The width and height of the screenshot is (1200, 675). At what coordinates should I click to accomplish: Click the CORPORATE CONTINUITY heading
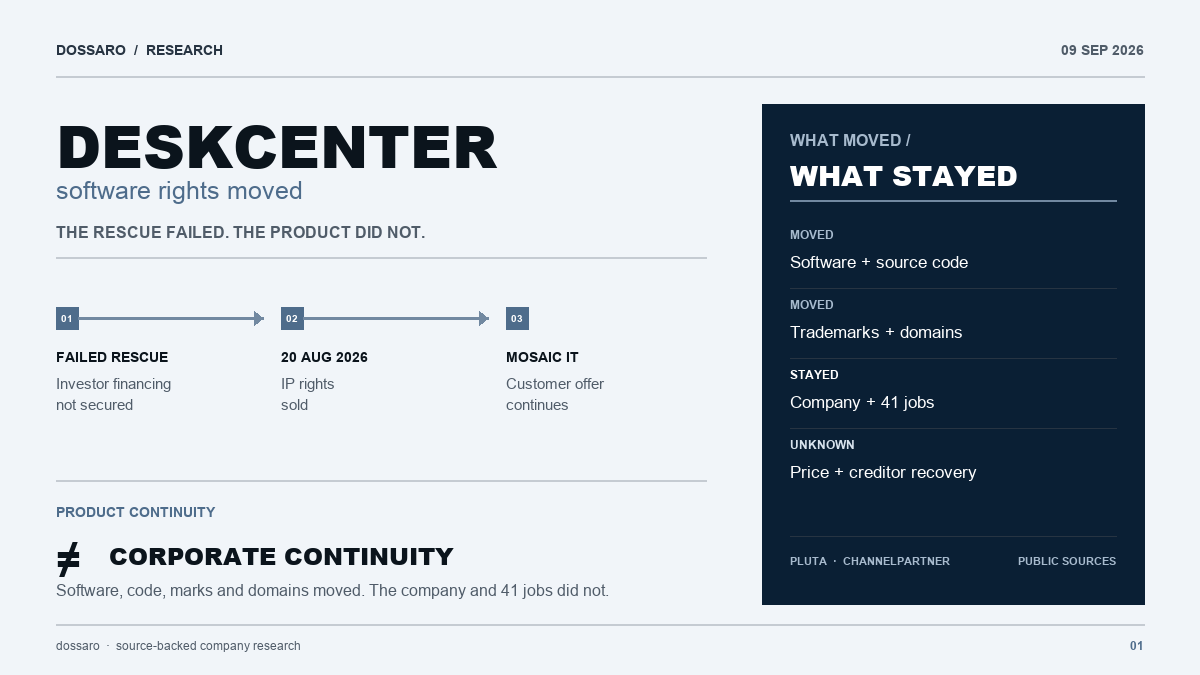click(281, 557)
